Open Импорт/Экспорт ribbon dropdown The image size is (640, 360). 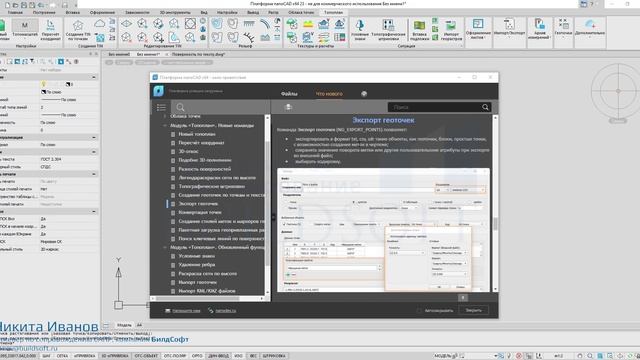pos(509,29)
